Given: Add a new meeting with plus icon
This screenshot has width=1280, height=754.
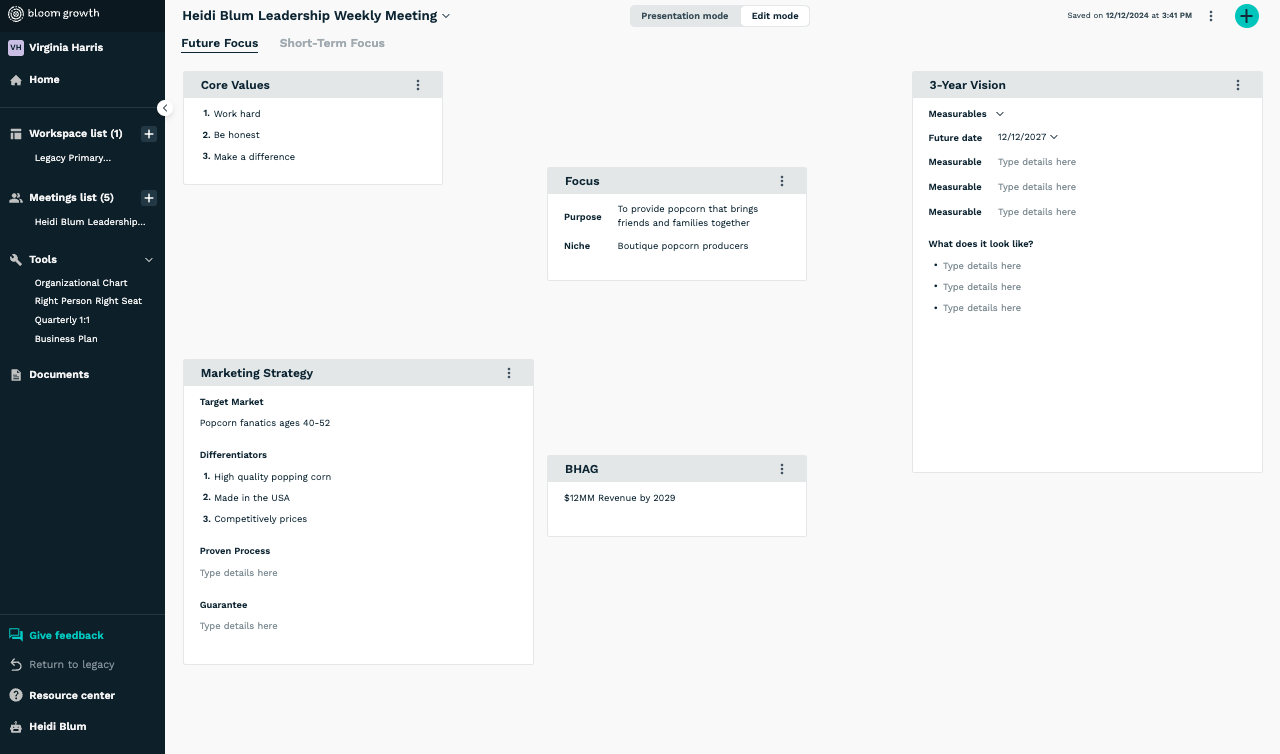Looking at the screenshot, I should 148,198.
